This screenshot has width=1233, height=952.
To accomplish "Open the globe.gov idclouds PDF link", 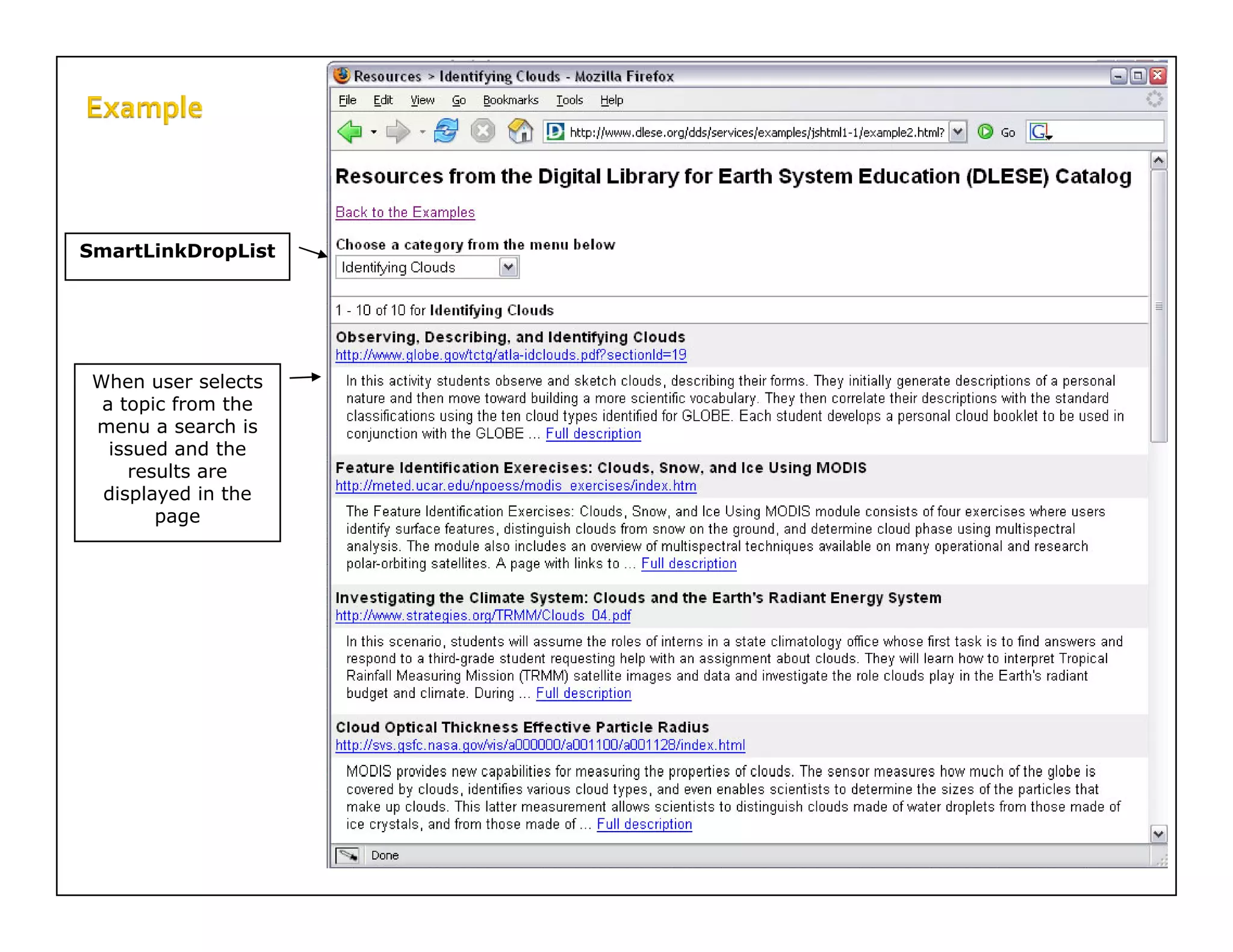I will (511, 355).
